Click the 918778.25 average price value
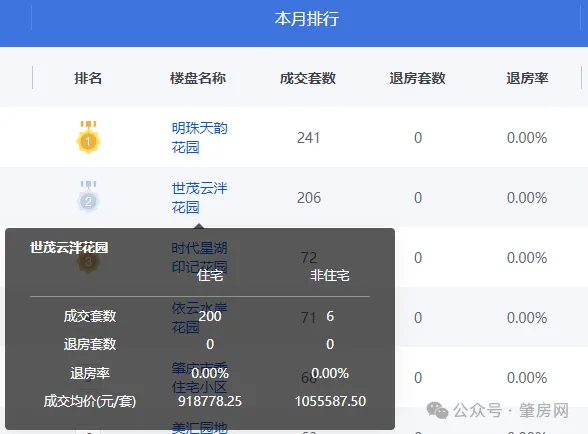The image size is (588, 434). pyautogui.click(x=210, y=401)
